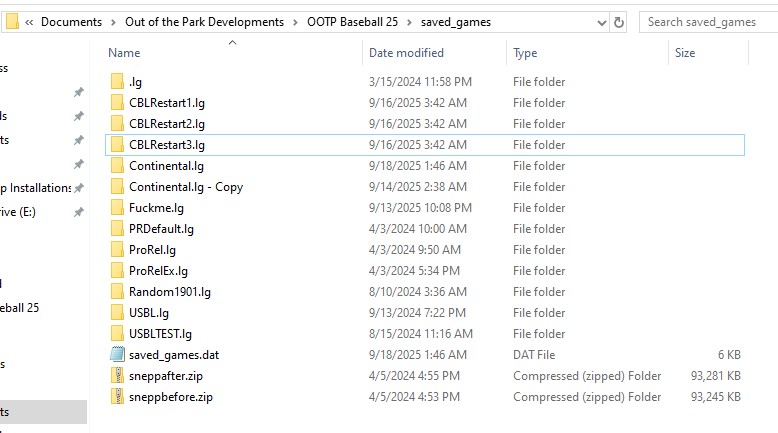Select the ProRelEx.lg folder row
778x433 pixels.
coord(158,271)
